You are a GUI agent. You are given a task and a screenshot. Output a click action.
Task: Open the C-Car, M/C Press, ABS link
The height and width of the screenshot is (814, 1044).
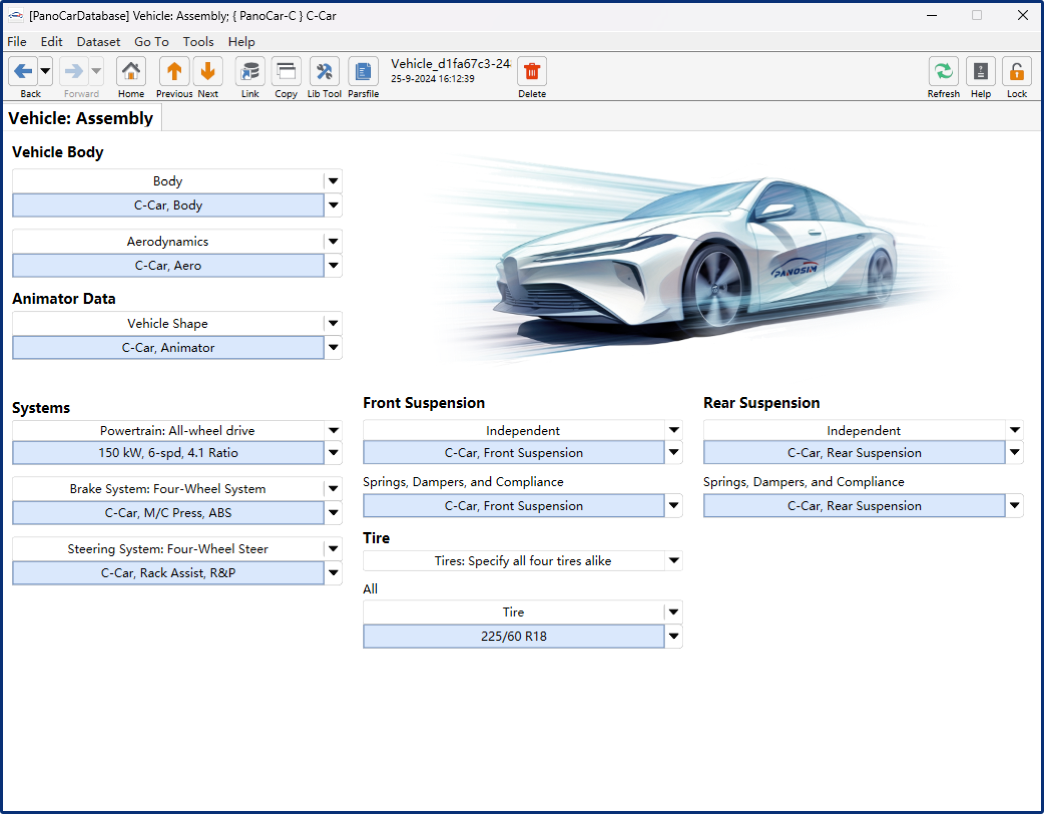click(x=168, y=512)
